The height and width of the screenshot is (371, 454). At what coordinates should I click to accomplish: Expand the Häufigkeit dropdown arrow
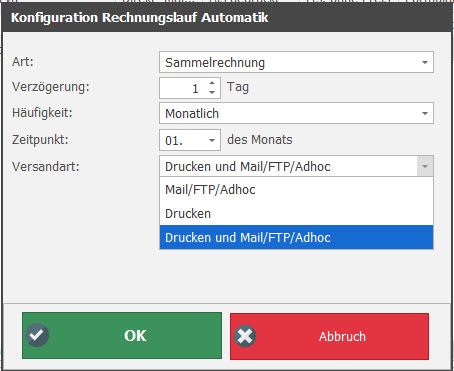425,113
